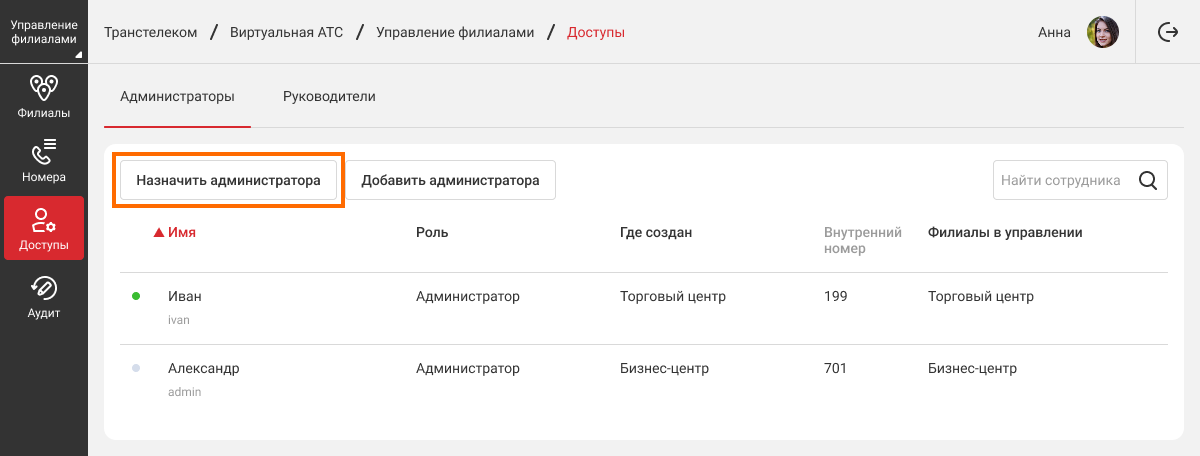
Task: Open the Филиалы sidebar section
Action: pos(44,97)
